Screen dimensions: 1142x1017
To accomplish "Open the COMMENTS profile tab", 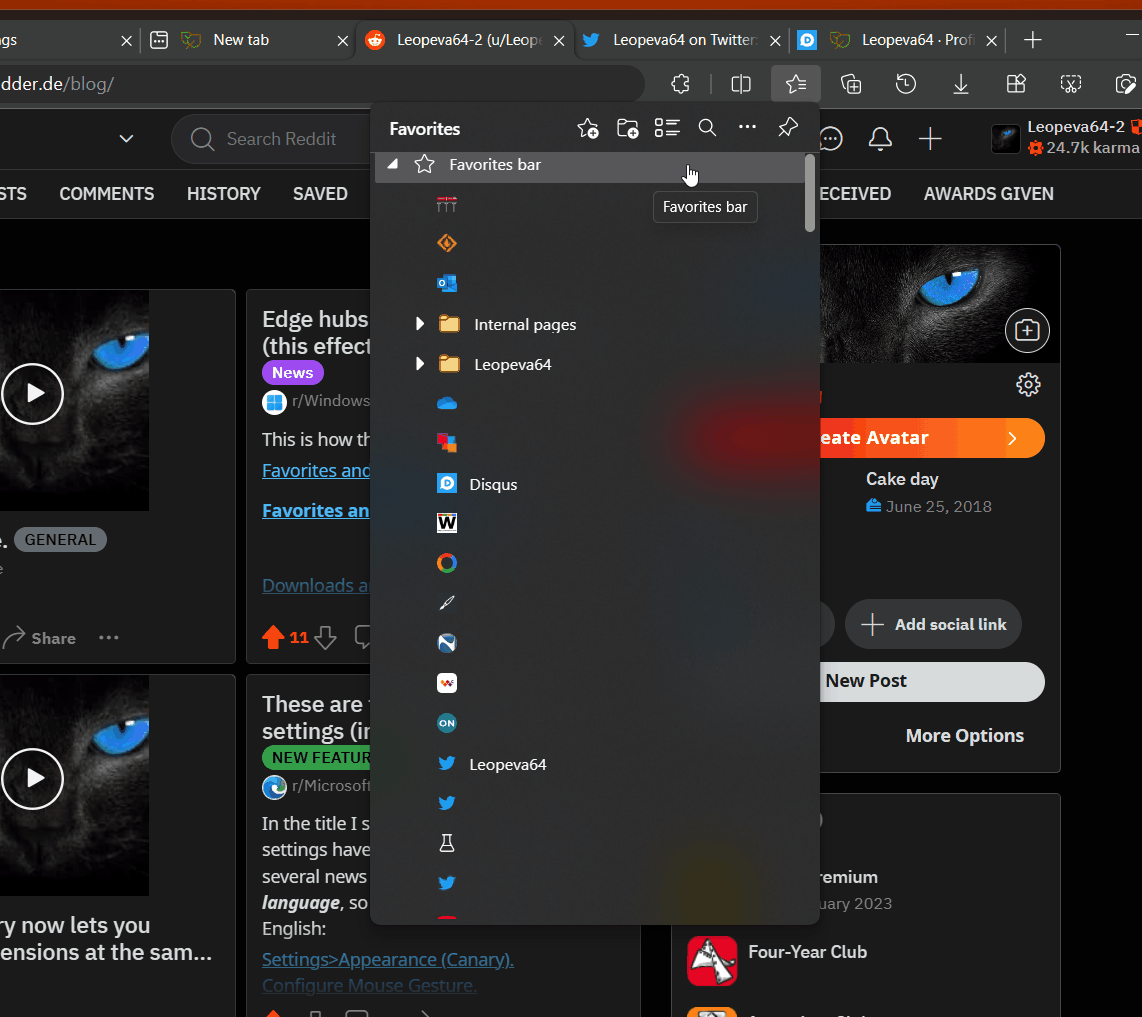I will click(107, 194).
